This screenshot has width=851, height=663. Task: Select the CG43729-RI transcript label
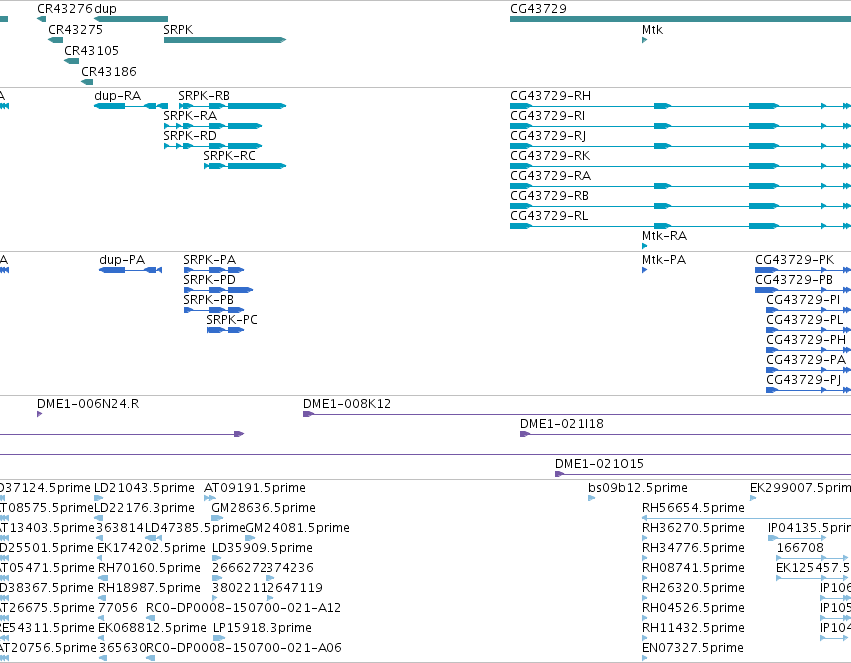(x=548, y=116)
